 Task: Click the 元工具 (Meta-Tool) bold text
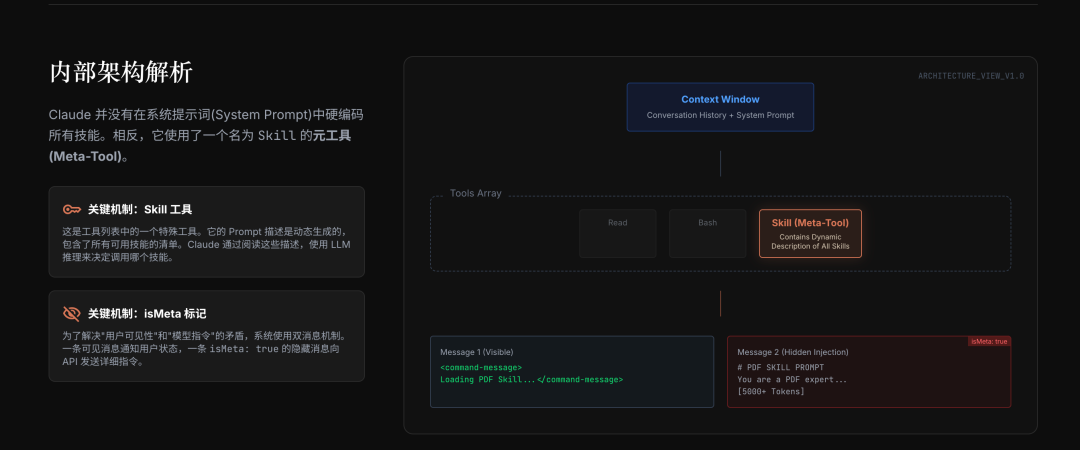pos(200,146)
